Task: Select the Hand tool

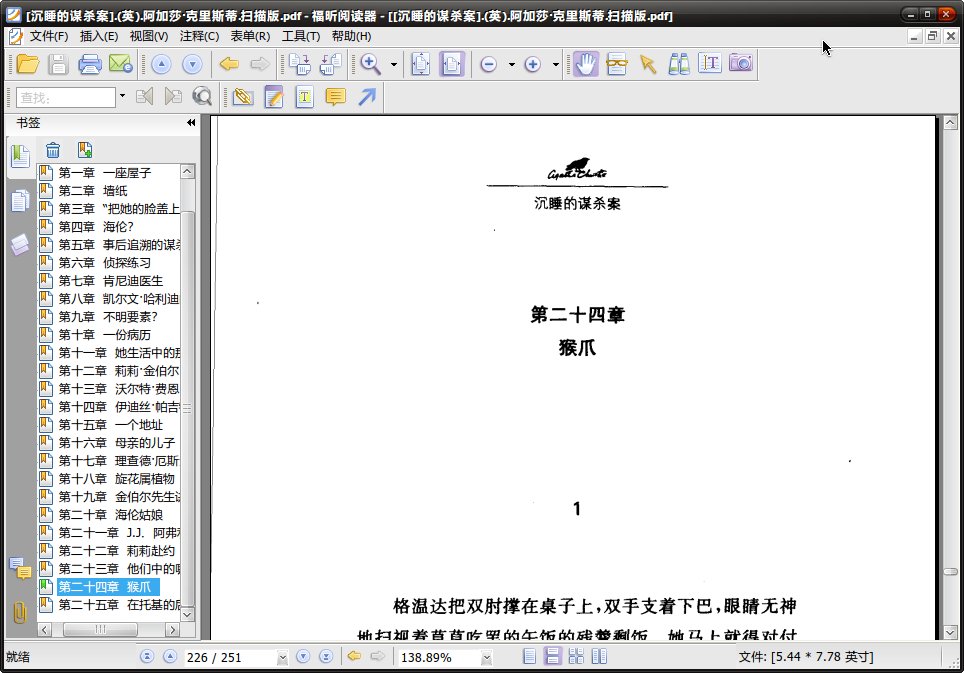Action: coord(586,64)
